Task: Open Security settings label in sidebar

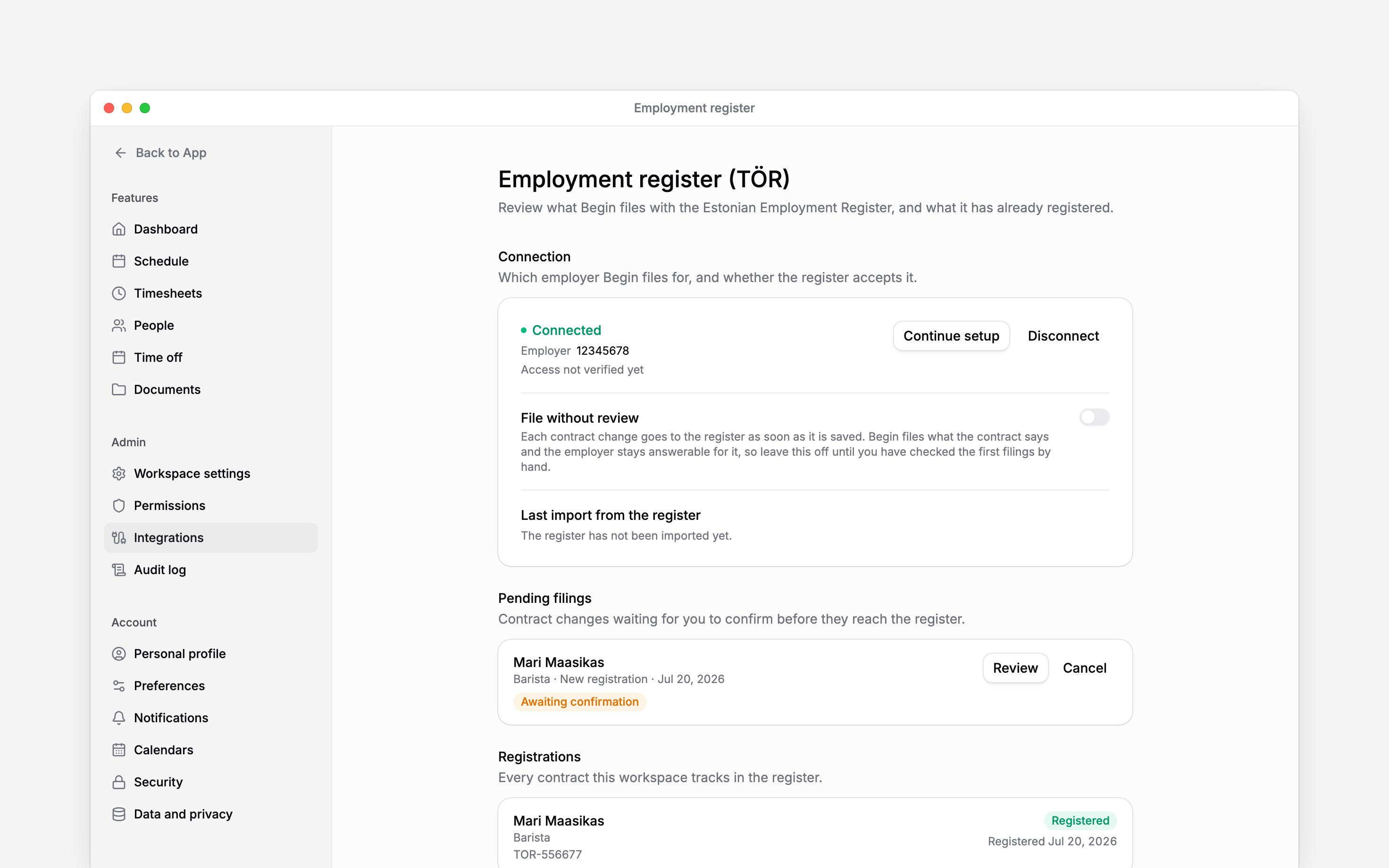Action: pos(159,783)
